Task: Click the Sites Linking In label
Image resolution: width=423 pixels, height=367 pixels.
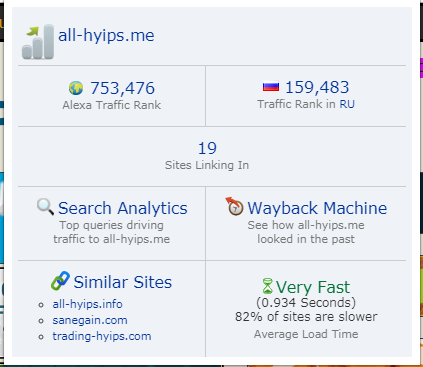Action: (x=207, y=165)
